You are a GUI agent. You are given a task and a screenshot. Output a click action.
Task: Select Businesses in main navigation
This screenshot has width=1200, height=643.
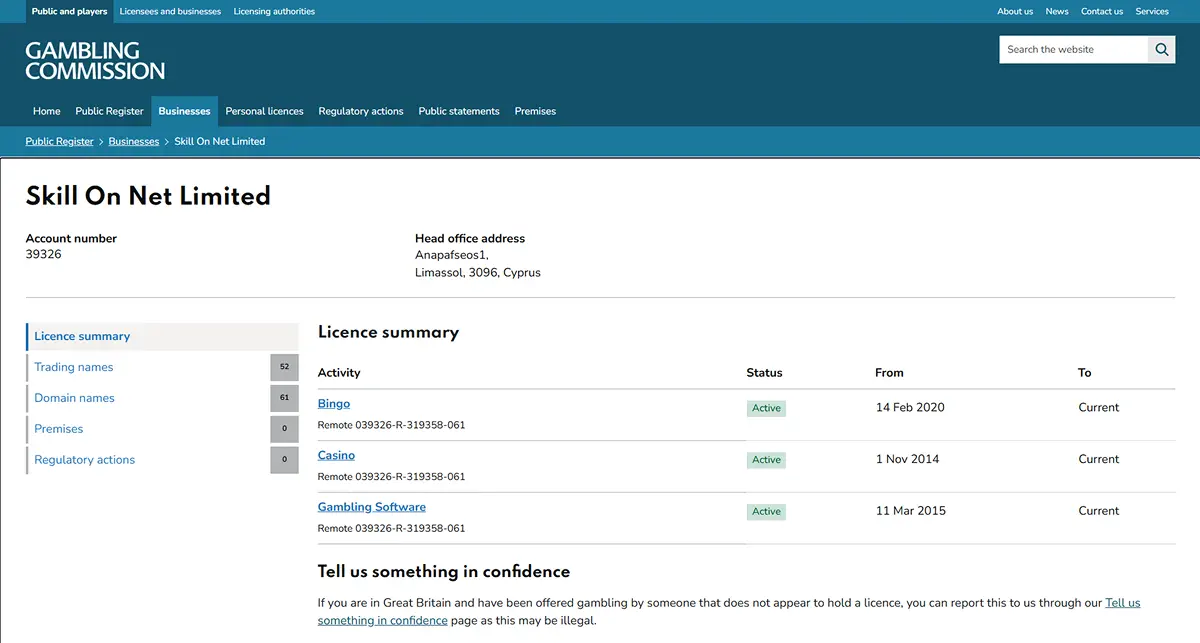click(185, 111)
